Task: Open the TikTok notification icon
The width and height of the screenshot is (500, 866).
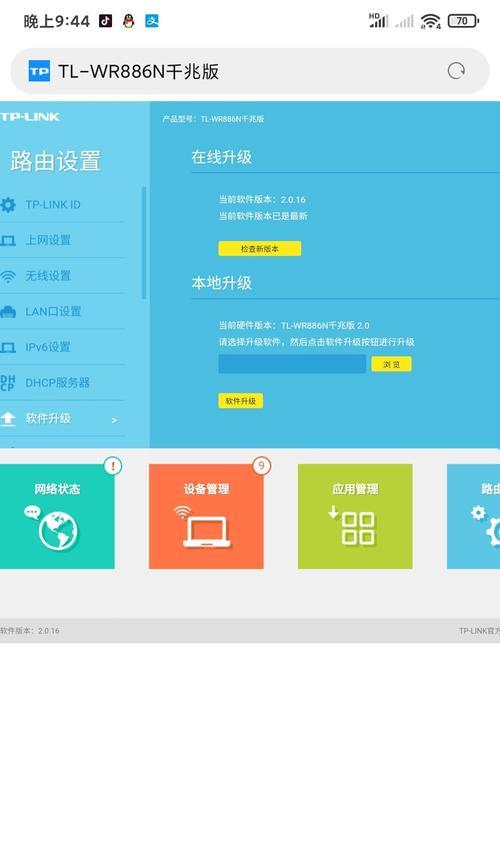Action: (x=106, y=21)
